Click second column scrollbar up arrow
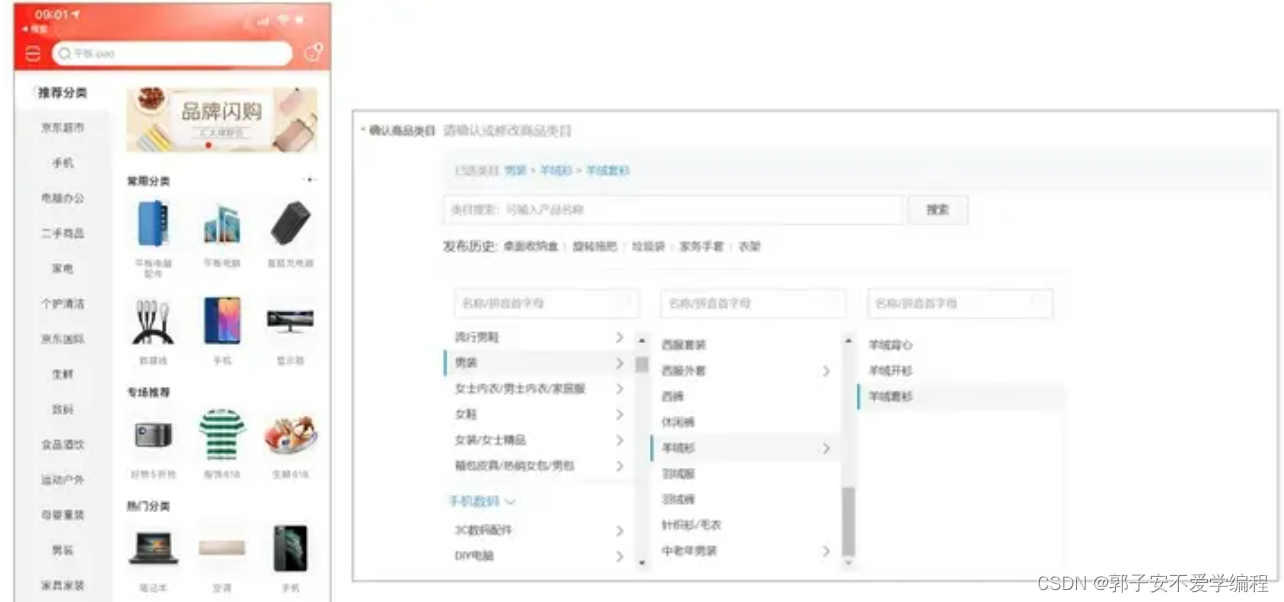The image size is (1284, 602). [x=849, y=342]
